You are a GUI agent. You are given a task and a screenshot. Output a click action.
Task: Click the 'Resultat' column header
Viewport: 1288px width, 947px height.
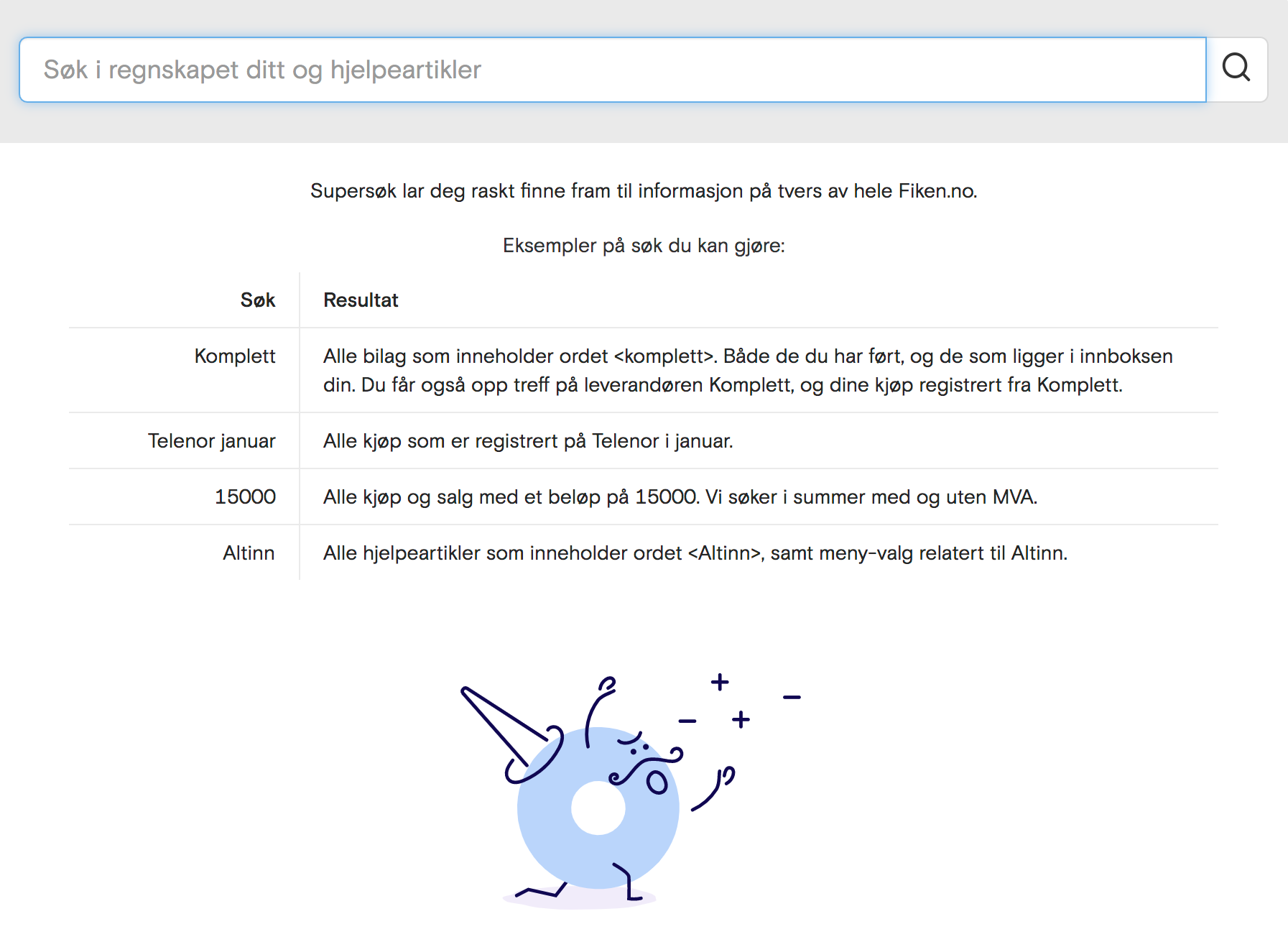pos(361,300)
